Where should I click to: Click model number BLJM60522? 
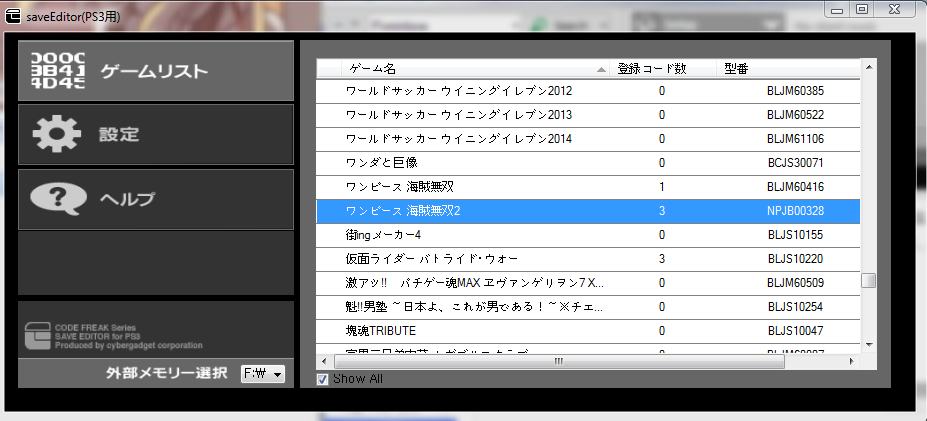point(795,115)
